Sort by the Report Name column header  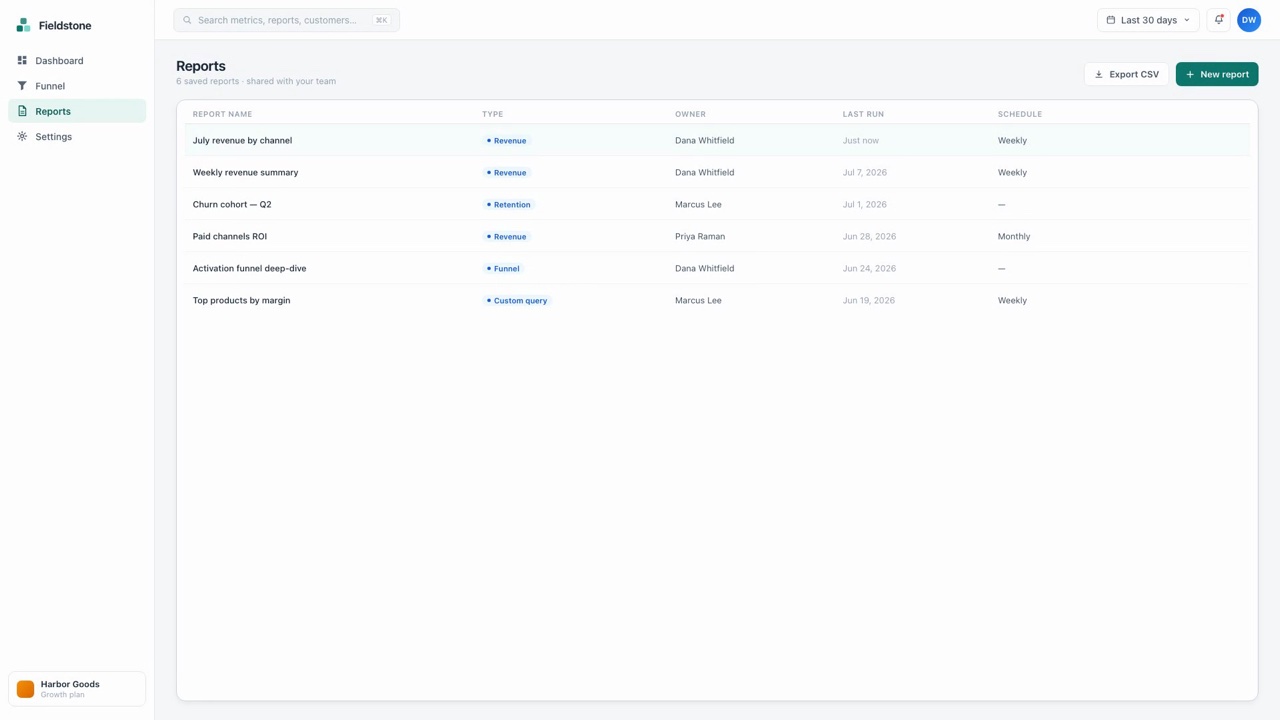pyautogui.click(x=222, y=114)
